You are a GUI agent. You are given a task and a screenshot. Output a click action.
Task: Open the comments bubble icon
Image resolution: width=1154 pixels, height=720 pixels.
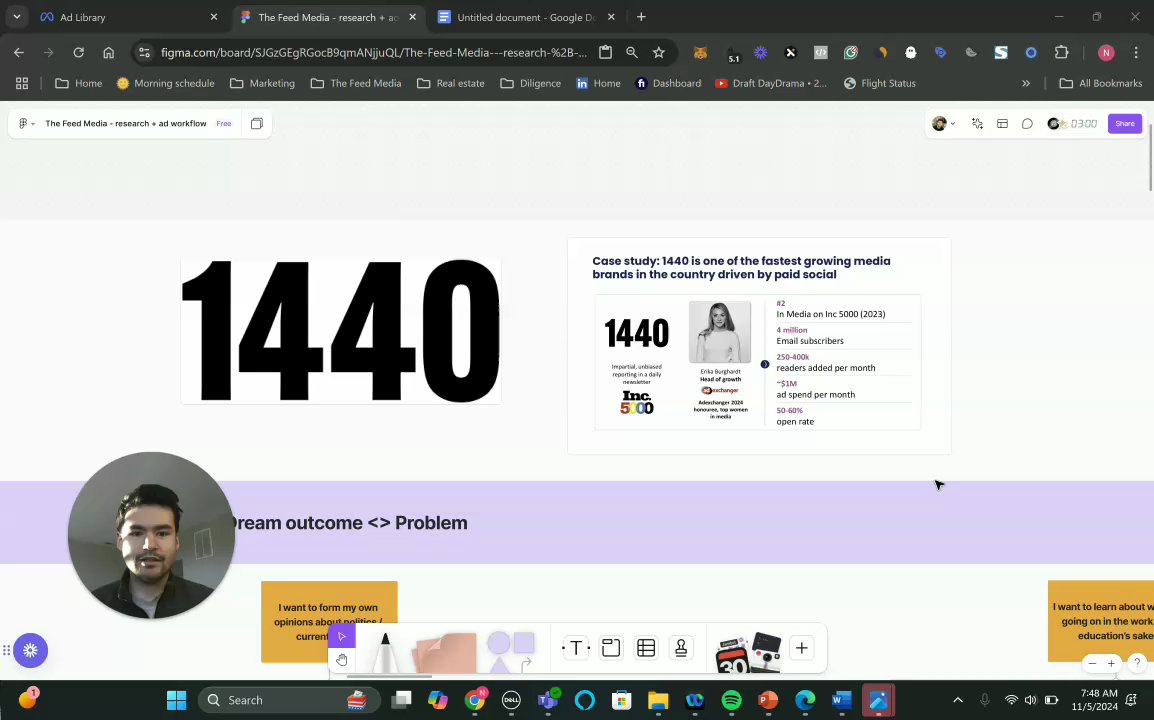[1027, 124]
